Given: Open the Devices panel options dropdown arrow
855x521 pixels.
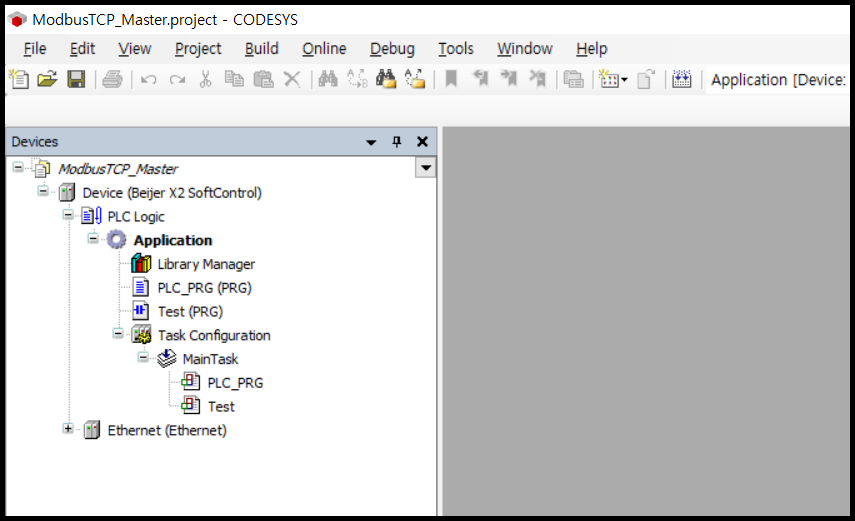Looking at the screenshot, I should click(371, 142).
